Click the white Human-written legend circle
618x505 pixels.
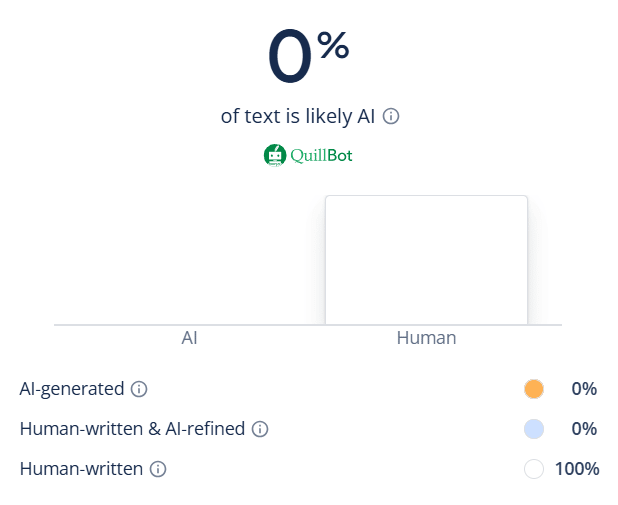coord(534,469)
